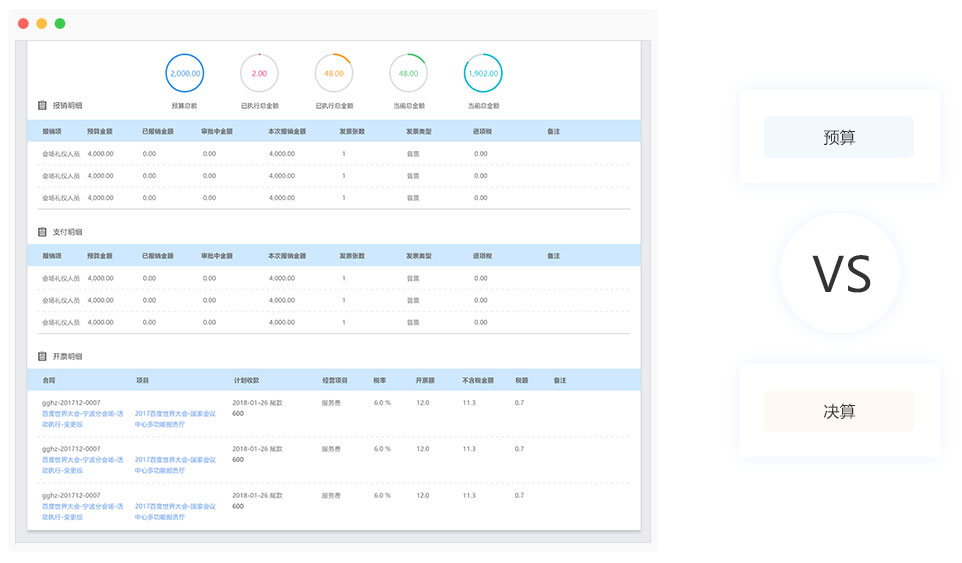962x563 pixels.
Task: Select the green 48.00 progress ring
Action: click(408, 73)
